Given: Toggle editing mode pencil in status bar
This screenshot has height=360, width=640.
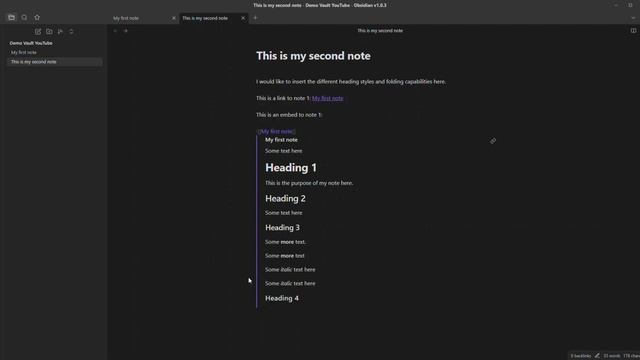Looking at the screenshot, I should point(597,356).
